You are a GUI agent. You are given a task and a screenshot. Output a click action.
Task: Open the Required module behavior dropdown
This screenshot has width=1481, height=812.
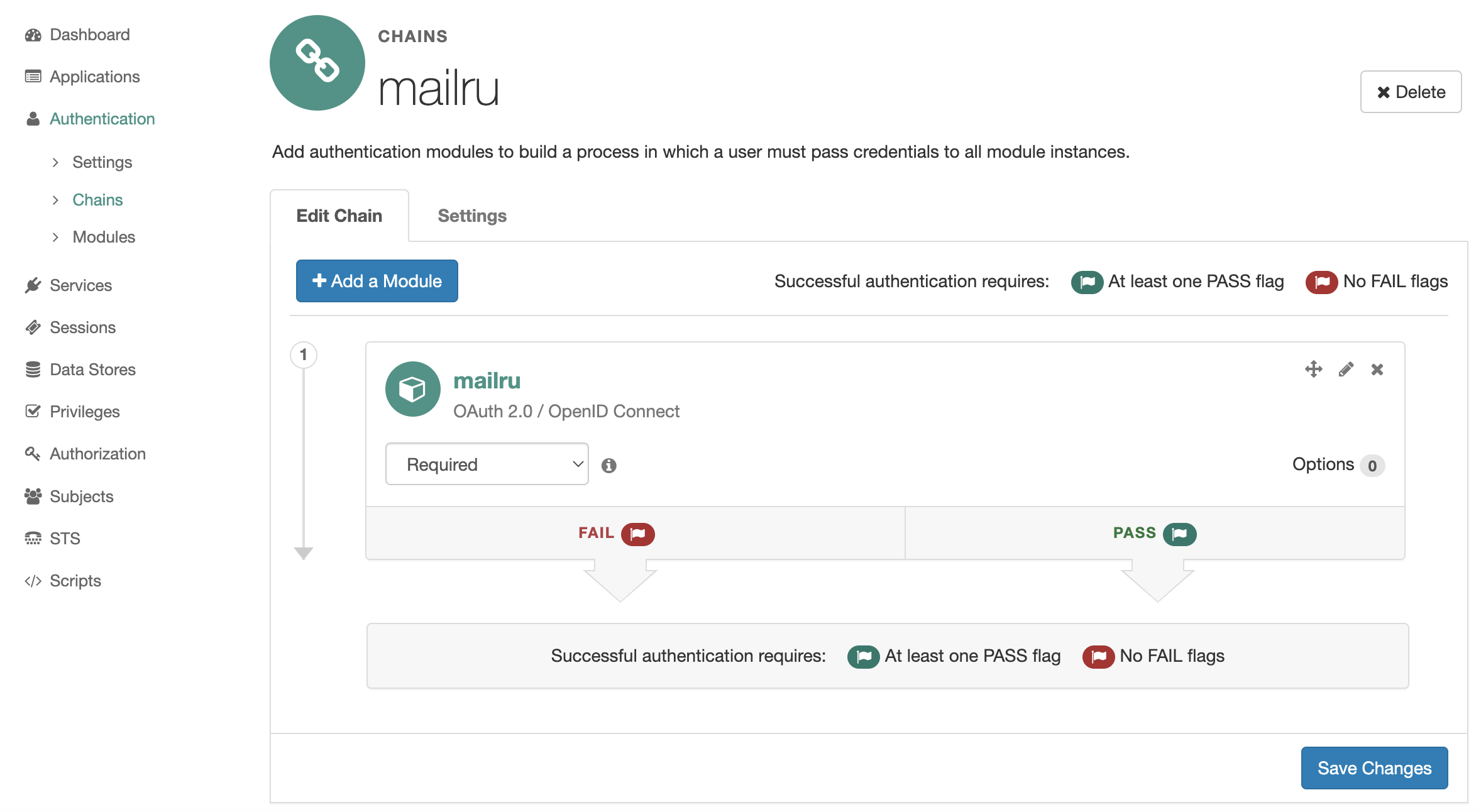(488, 463)
